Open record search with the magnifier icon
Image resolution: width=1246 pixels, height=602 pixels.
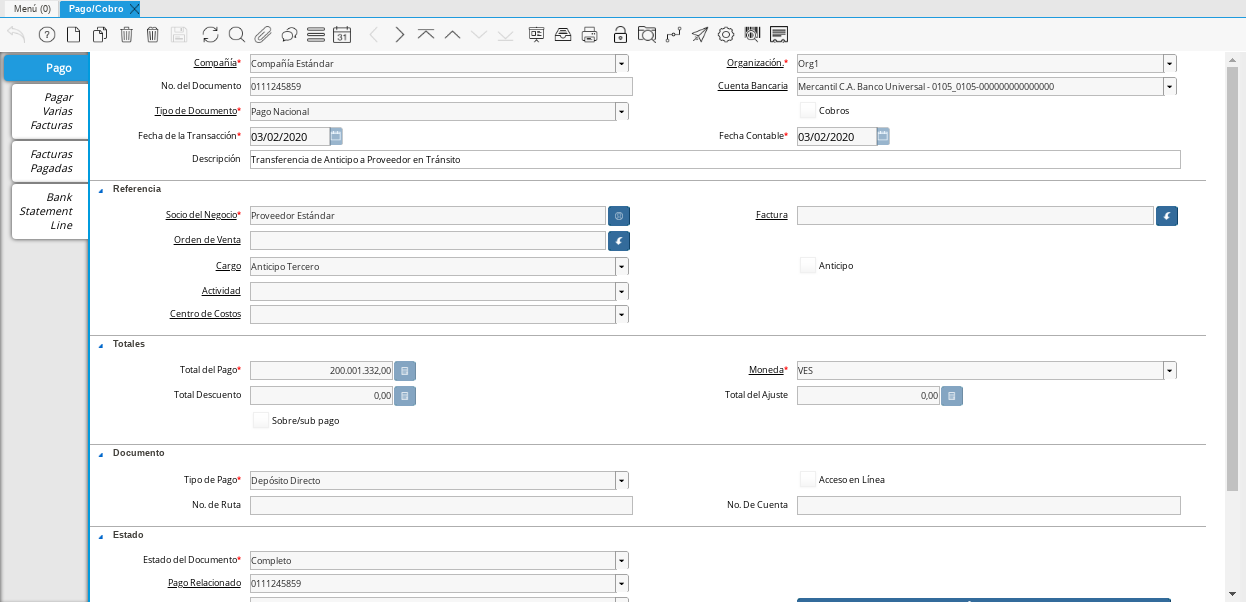pos(236,35)
